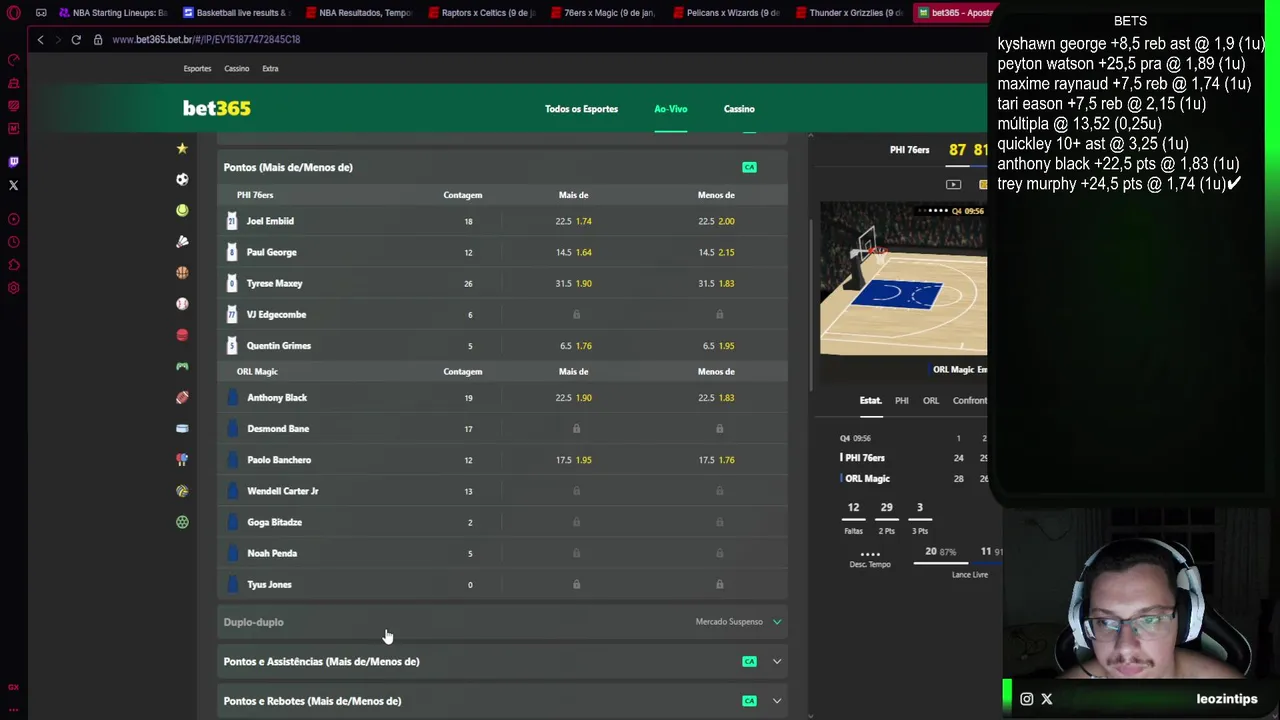Image resolution: width=1280 pixels, height=720 pixels.
Task: Select Paolo Banchero over 17.5 at 1.95
Action: coord(574,460)
